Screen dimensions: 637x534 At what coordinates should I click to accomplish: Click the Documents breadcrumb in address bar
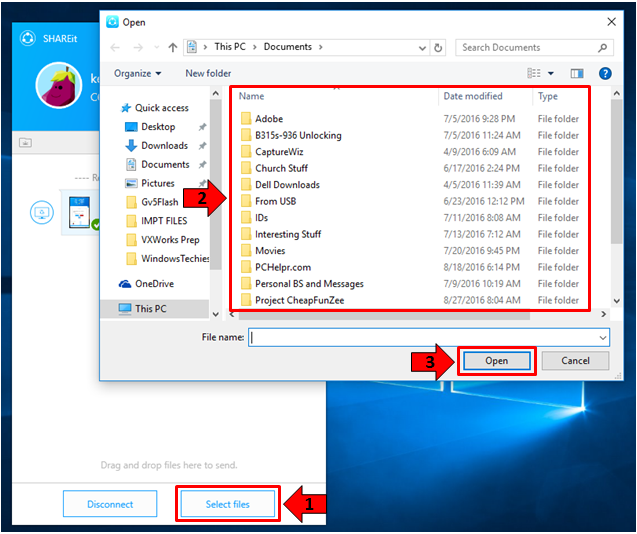(x=288, y=47)
